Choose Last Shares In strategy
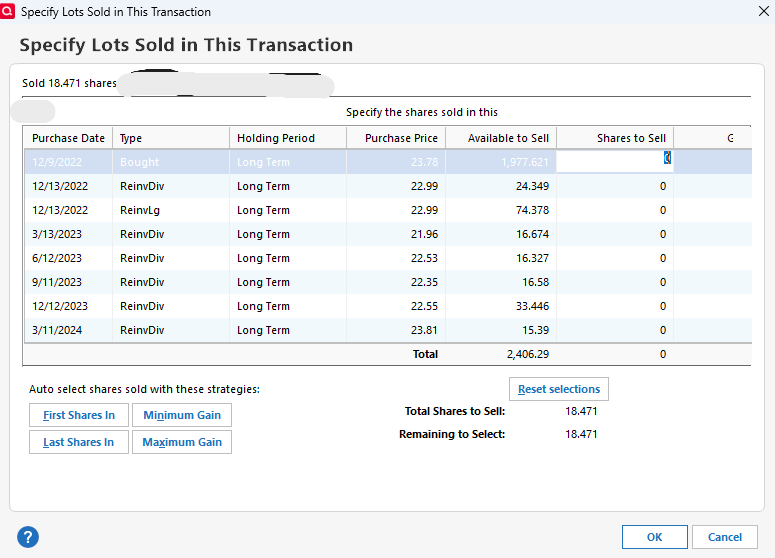 [79, 442]
